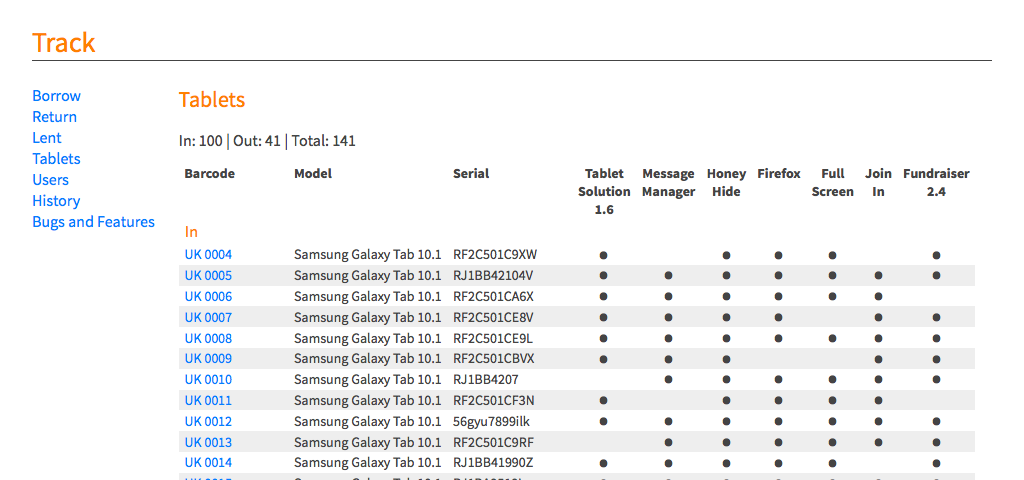Viewport: 1024px width, 480px height.
Task: Click serial RJ1BB42104V
Action: 493,276
